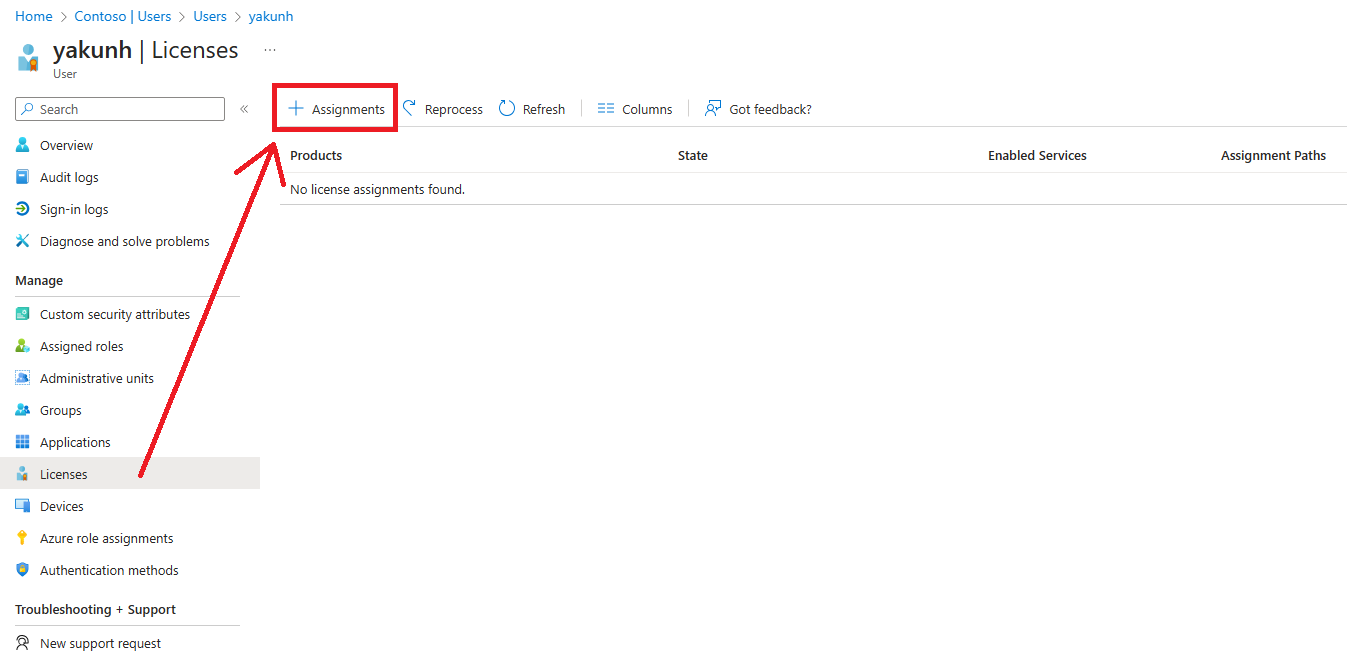Click the Overview person icon in sidebar
The width and height of the screenshot is (1347, 672).
point(22,145)
